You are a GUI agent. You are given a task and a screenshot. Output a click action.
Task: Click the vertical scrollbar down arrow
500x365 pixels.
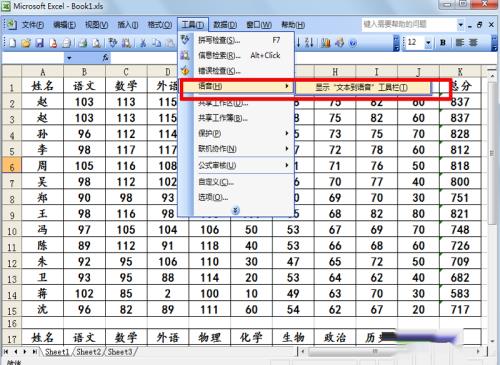coord(492,341)
